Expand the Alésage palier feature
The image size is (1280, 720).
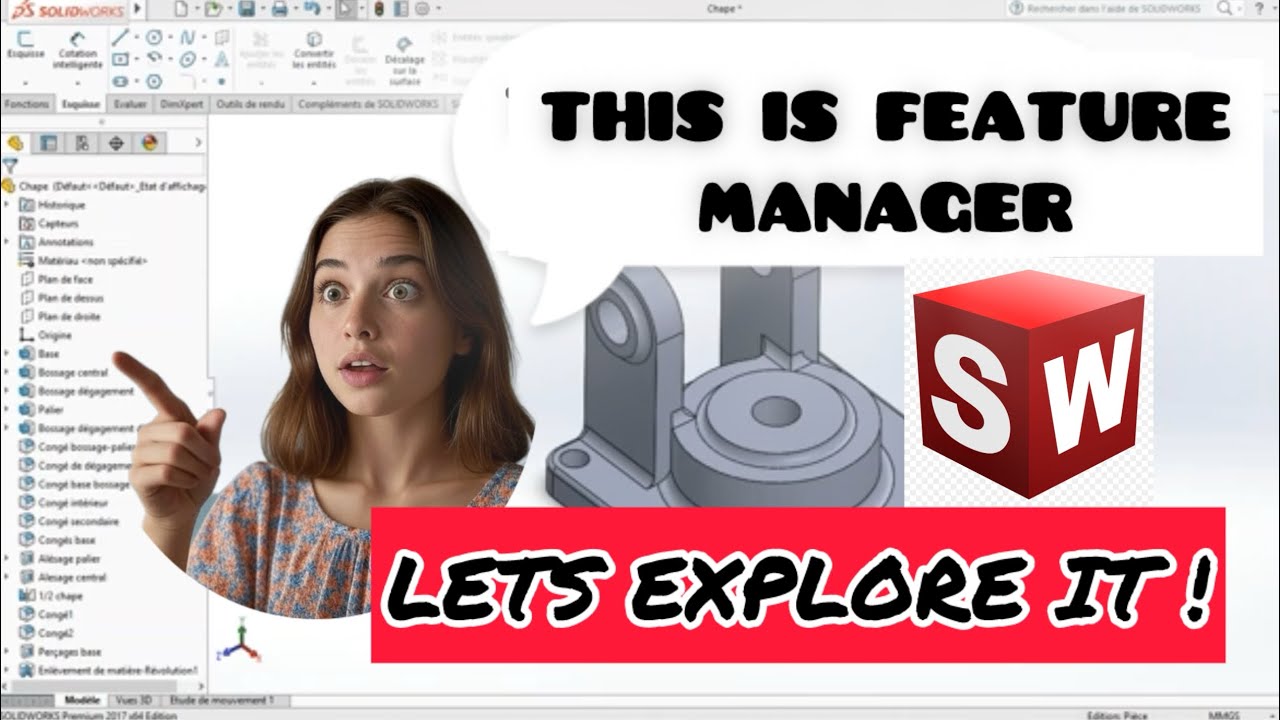click(x=8, y=558)
